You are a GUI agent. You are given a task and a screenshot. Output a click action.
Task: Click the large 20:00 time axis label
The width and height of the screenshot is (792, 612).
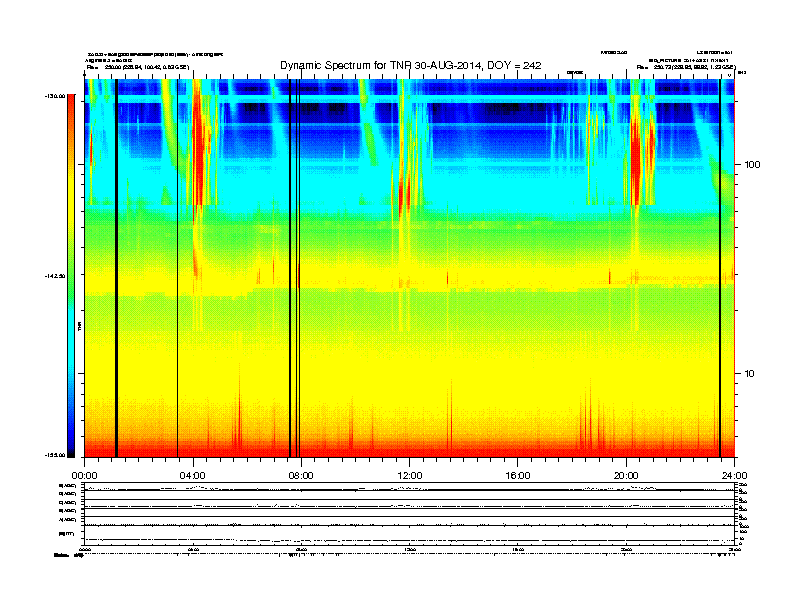626,476
